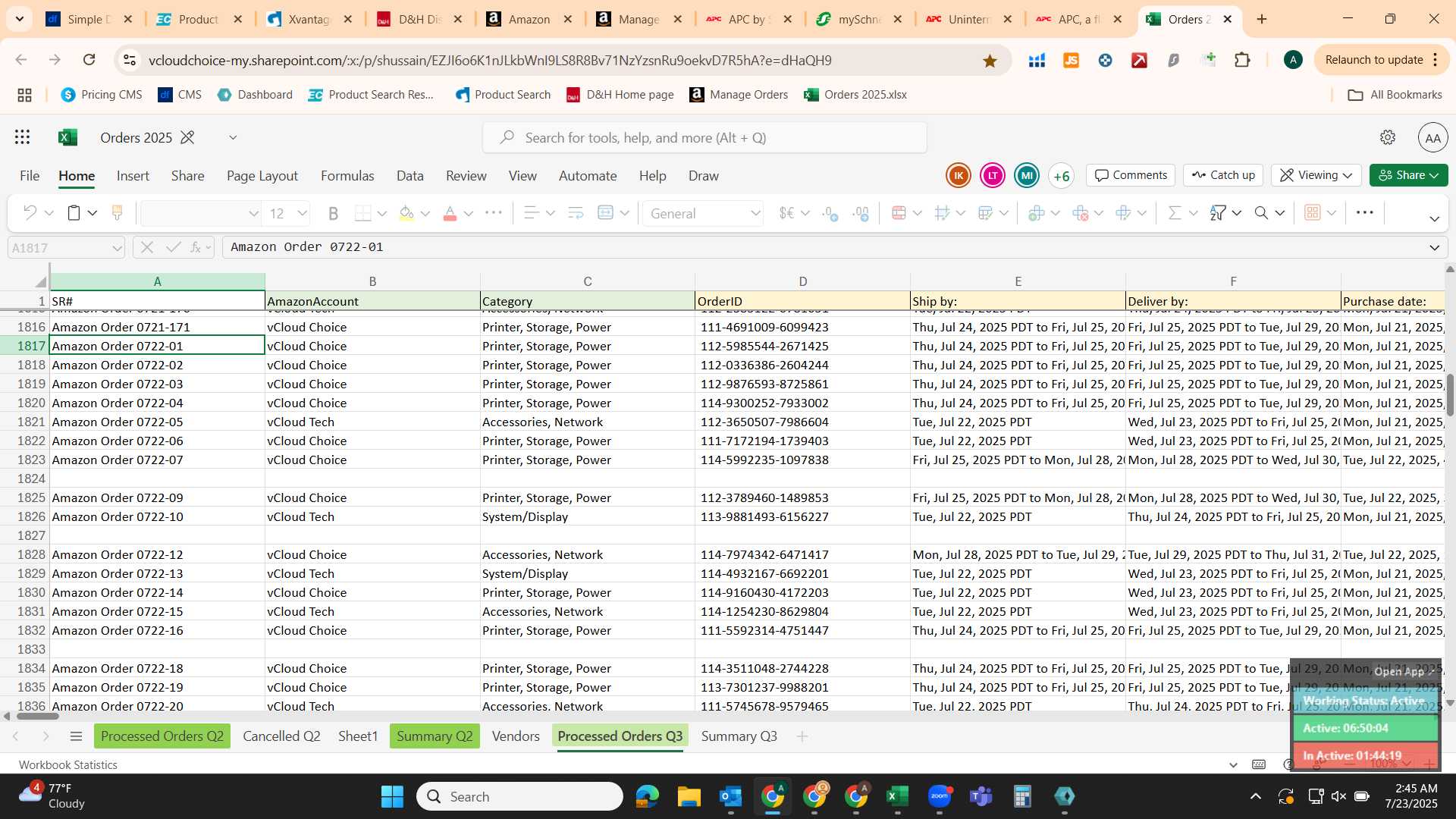Open Excel from the Windows taskbar

pos(897,796)
